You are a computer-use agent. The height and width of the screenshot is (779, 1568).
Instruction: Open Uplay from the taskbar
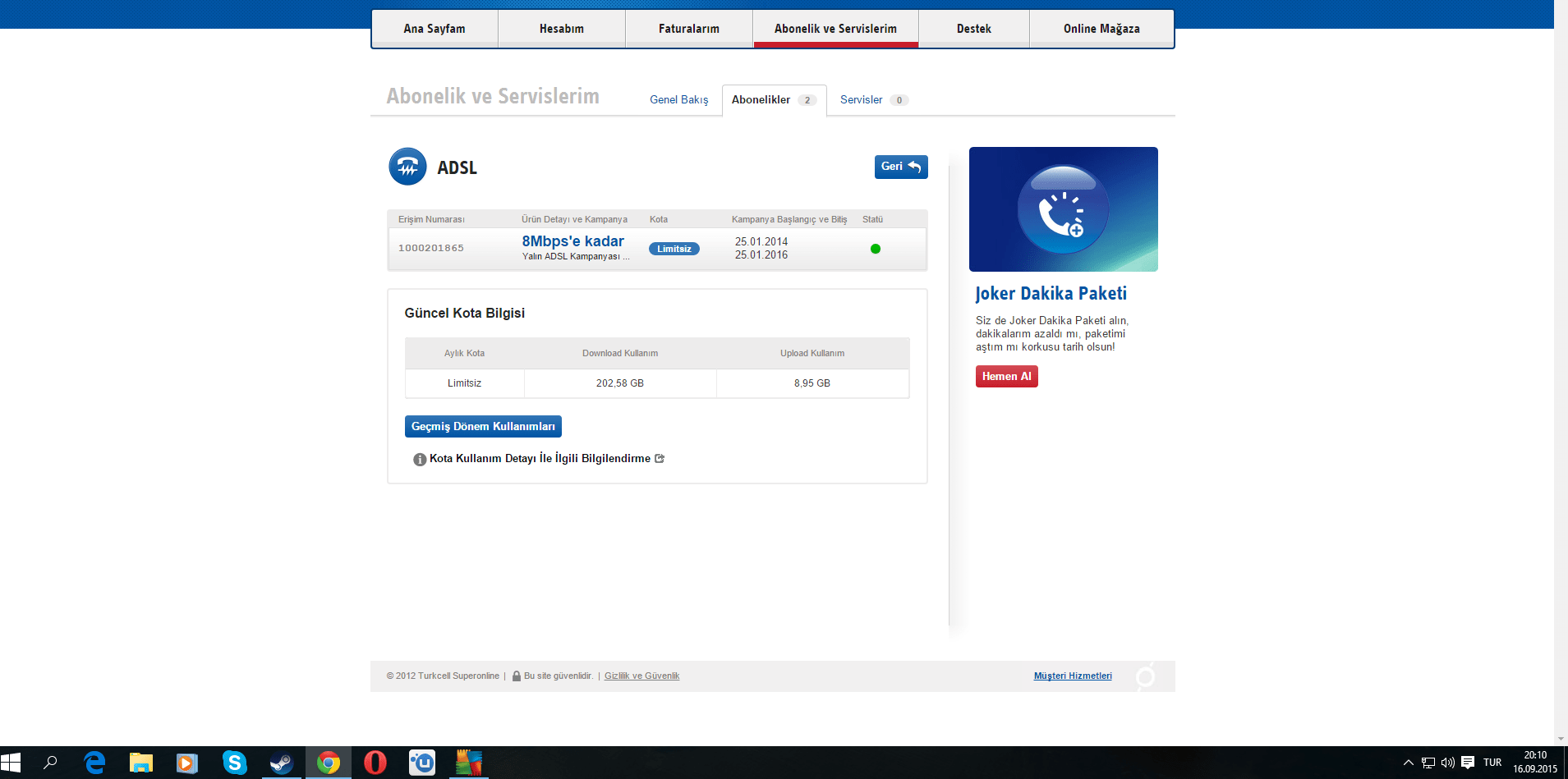click(x=422, y=763)
